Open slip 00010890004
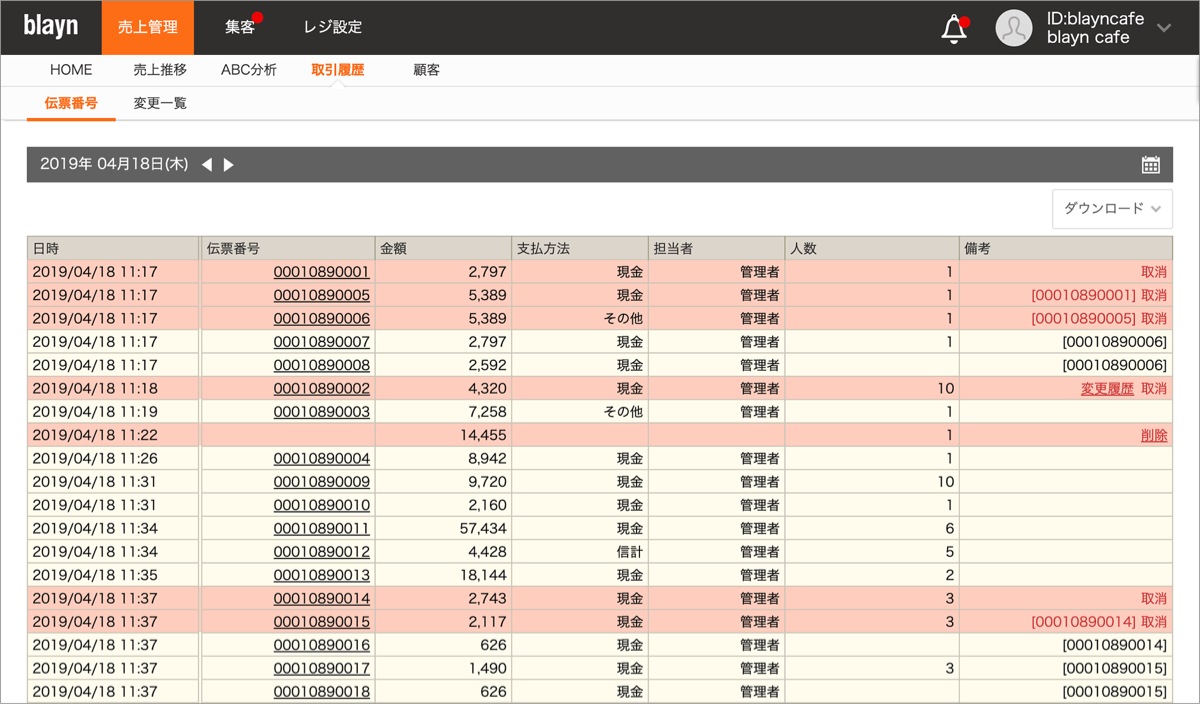Viewport: 1200px width, 704px height. [321, 458]
